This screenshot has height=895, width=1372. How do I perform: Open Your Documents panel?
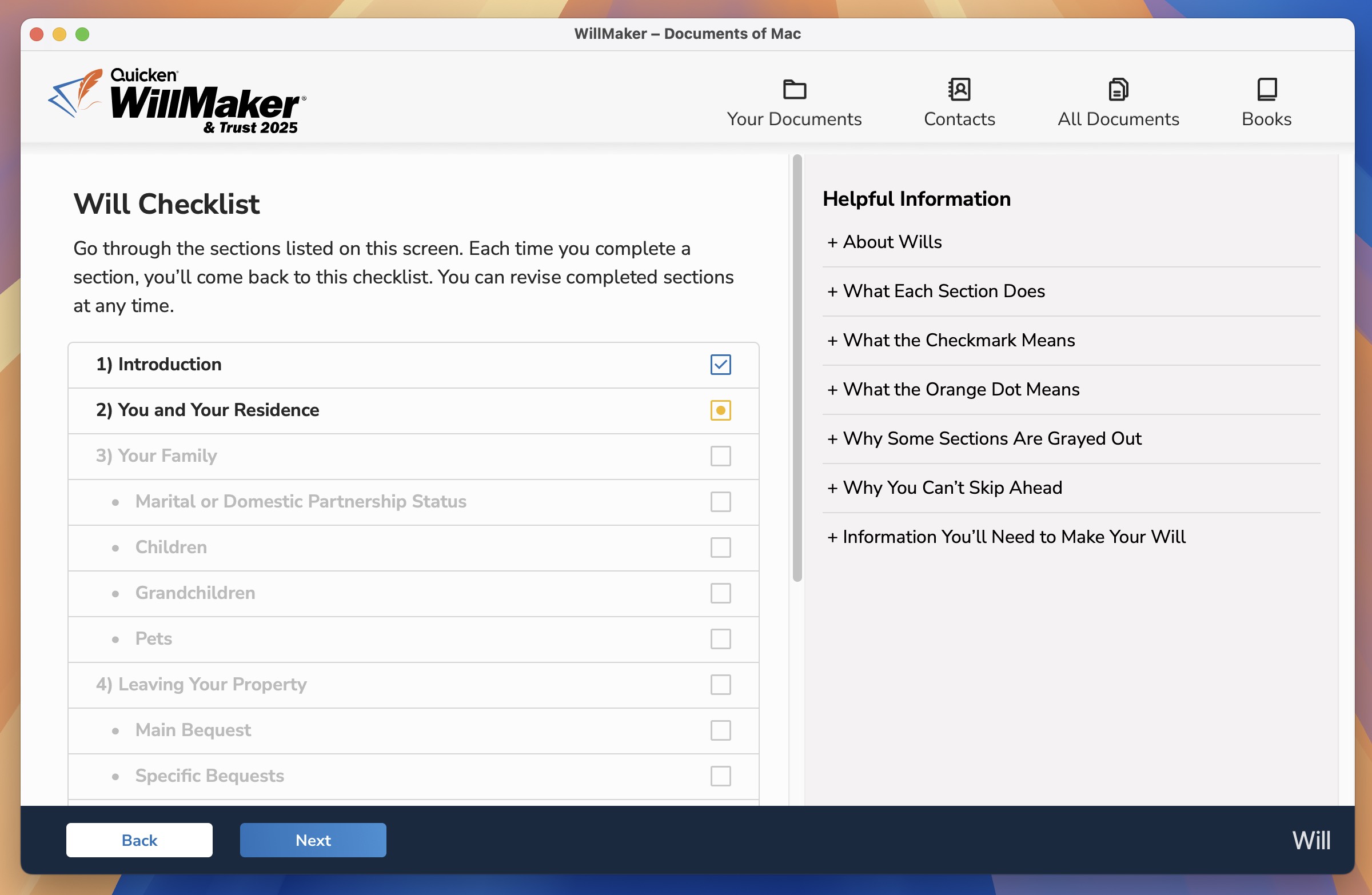coord(794,100)
